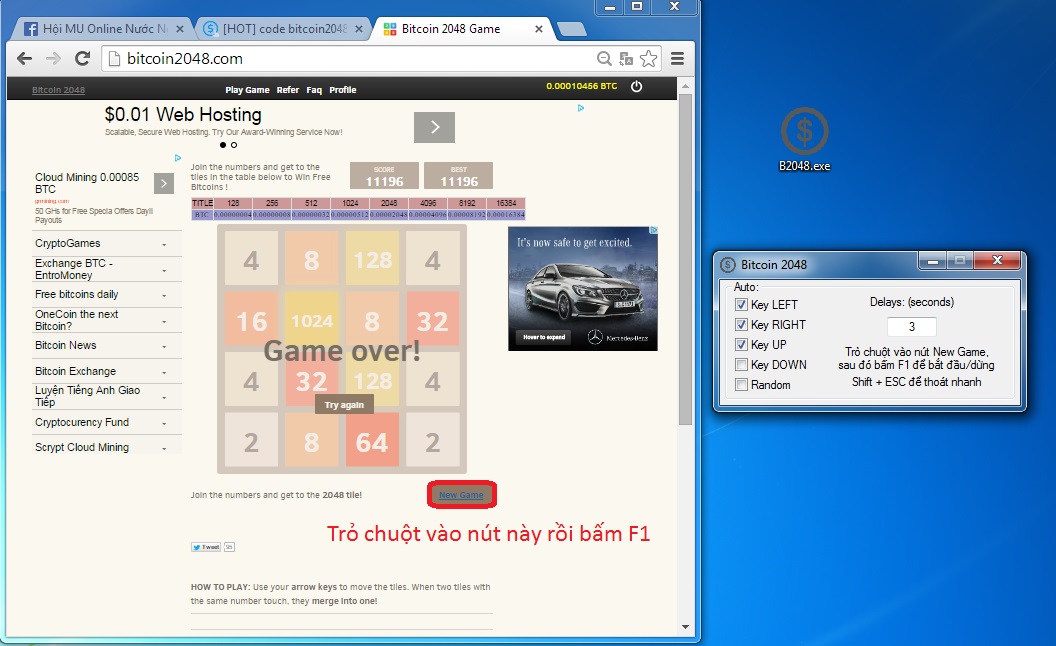Click the AdChoices icon above Web Hosting ad
Image resolution: width=1056 pixels, height=646 pixels.
(581, 108)
